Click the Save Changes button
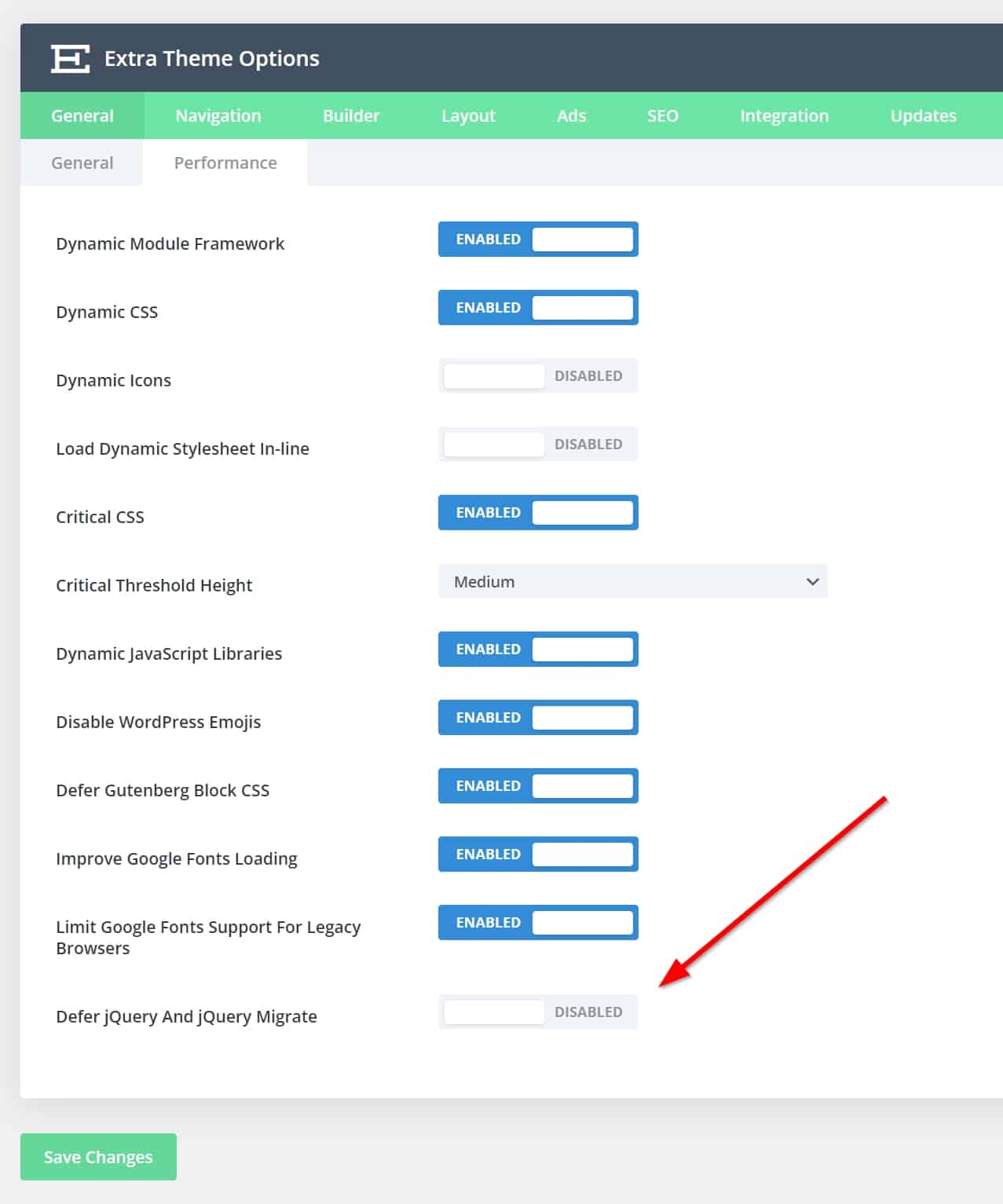Screen dimensions: 1003x1204 click(98, 1157)
